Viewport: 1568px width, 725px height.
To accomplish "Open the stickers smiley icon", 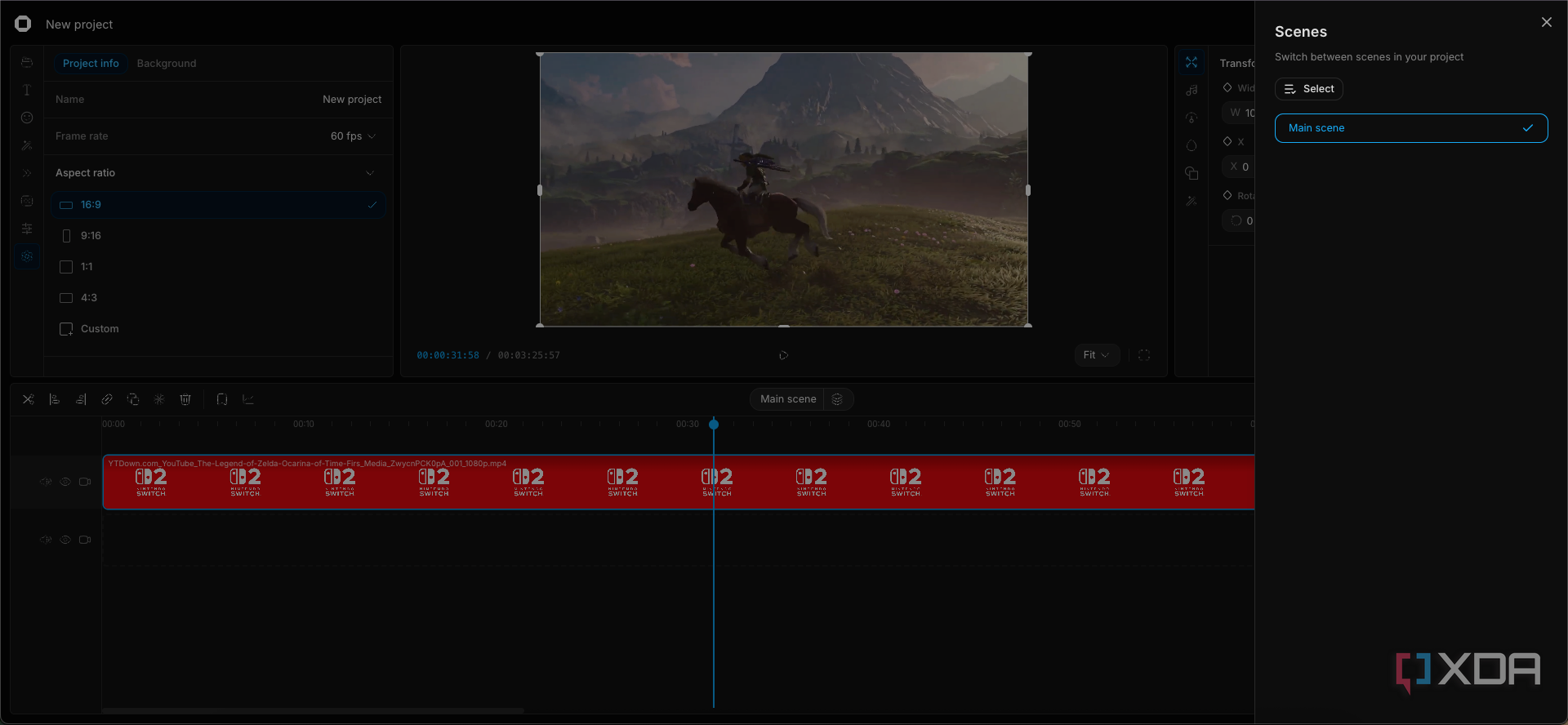I will pos(27,118).
